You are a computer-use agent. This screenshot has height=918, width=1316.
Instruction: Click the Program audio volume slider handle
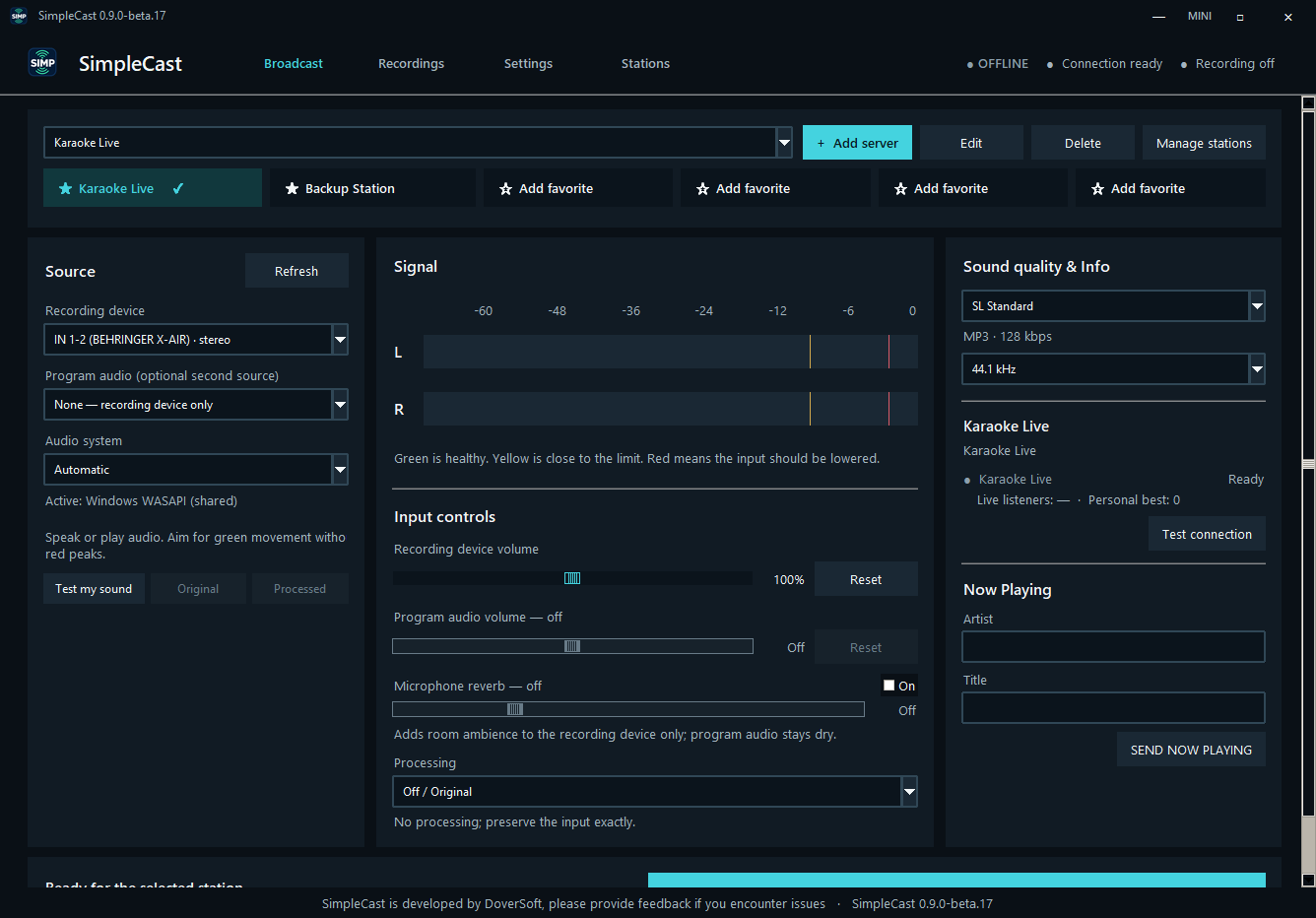572,646
